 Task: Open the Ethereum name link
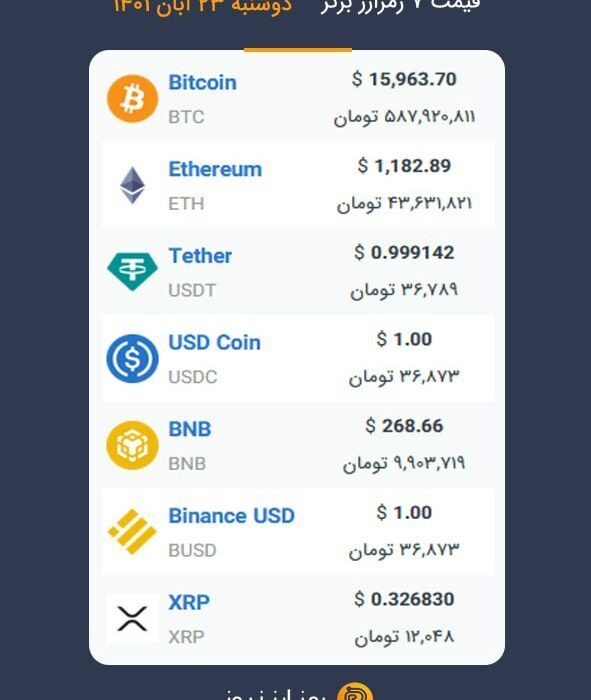pyautogui.click(x=215, y=169)
